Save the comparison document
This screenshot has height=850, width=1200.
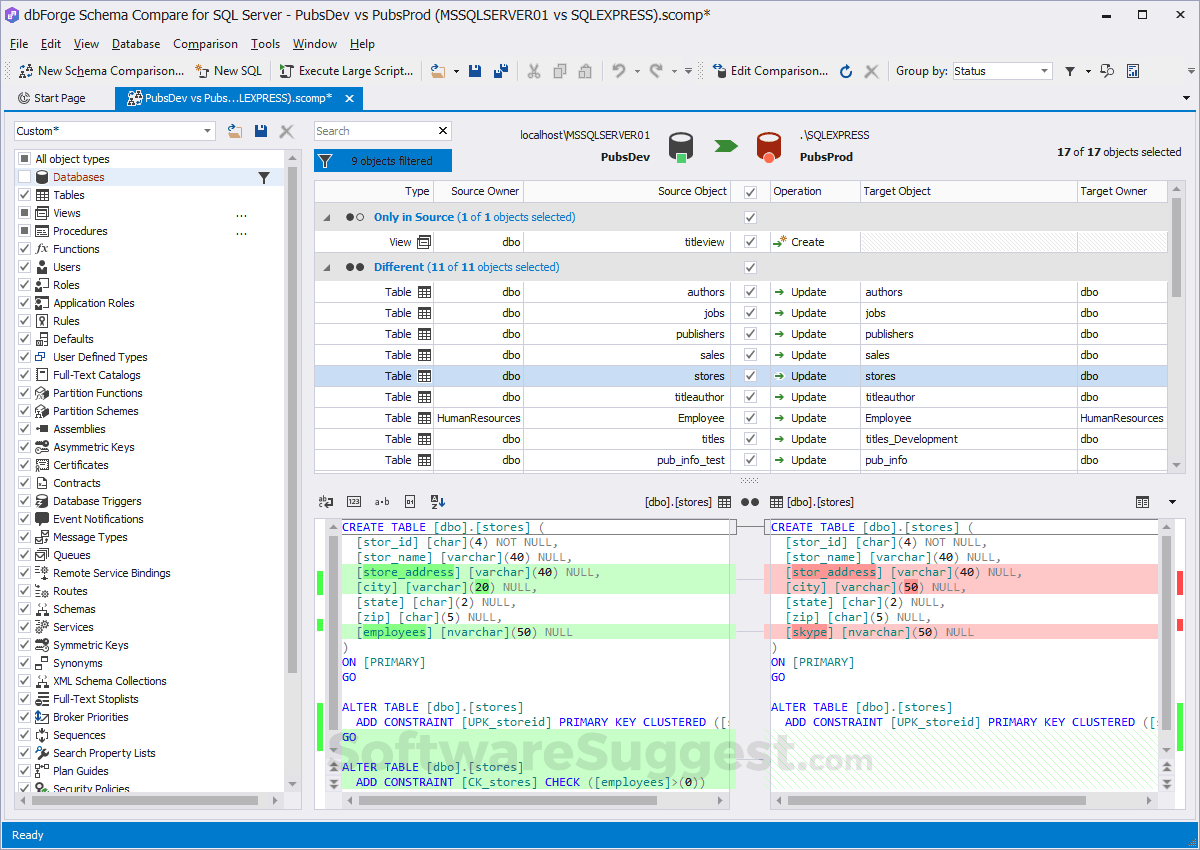point(475,71)
